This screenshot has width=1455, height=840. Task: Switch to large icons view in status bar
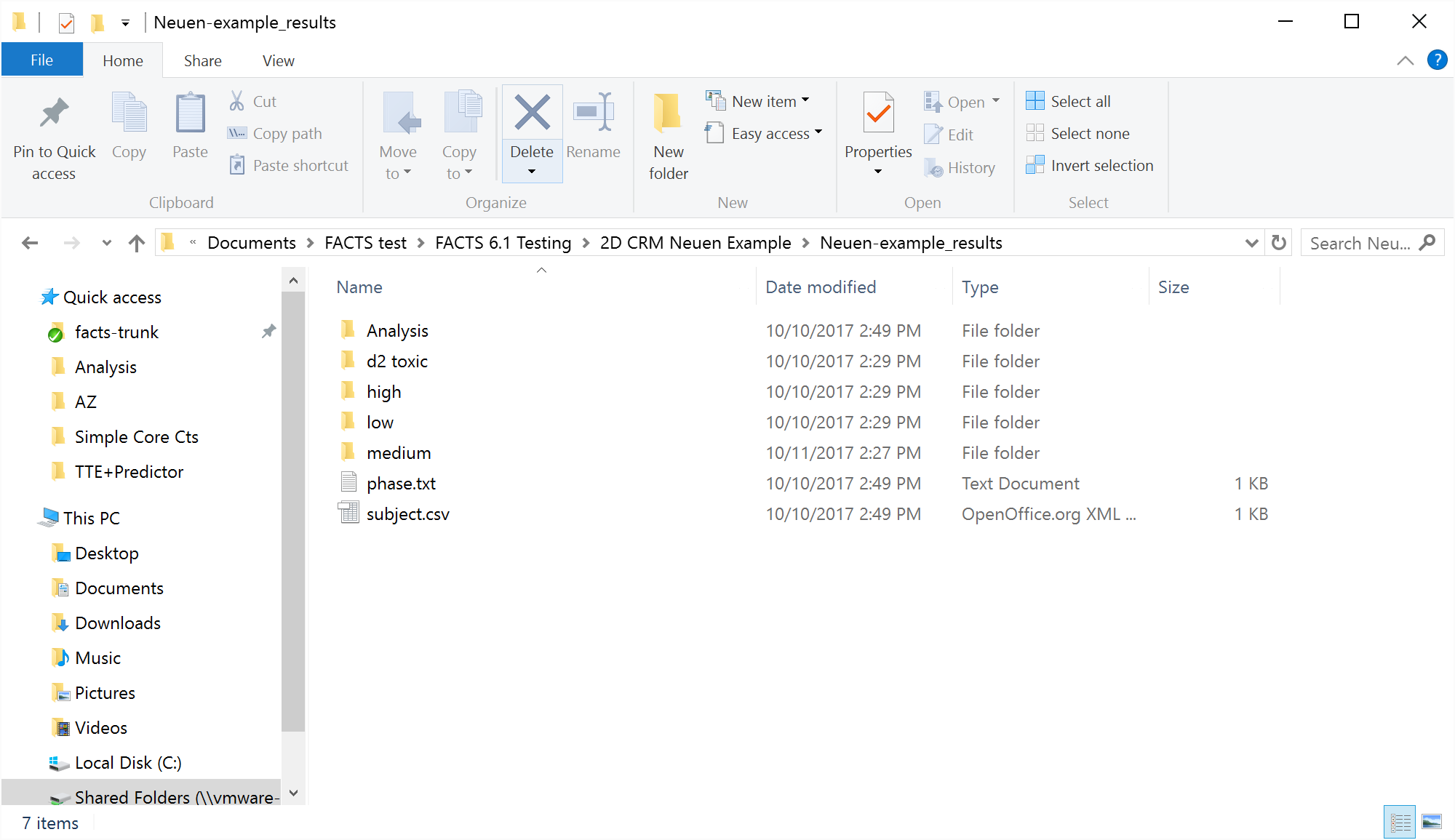(1431, 823)
